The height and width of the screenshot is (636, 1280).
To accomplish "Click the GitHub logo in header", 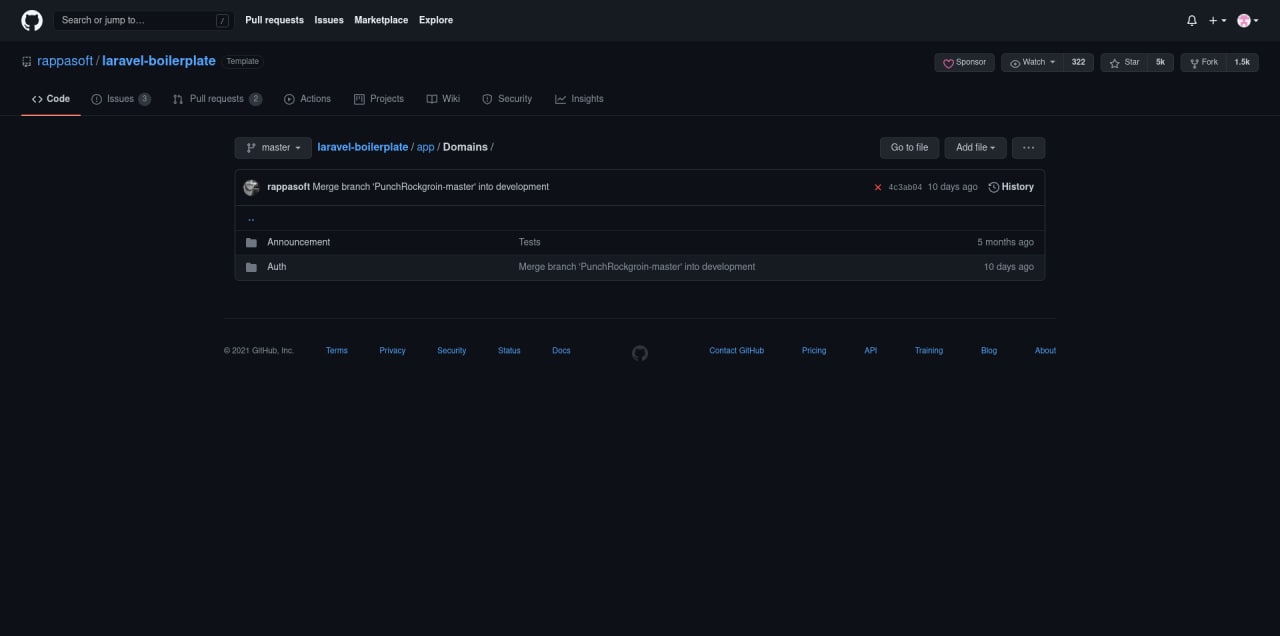I will pyautogui.click(x=32, y=20).
